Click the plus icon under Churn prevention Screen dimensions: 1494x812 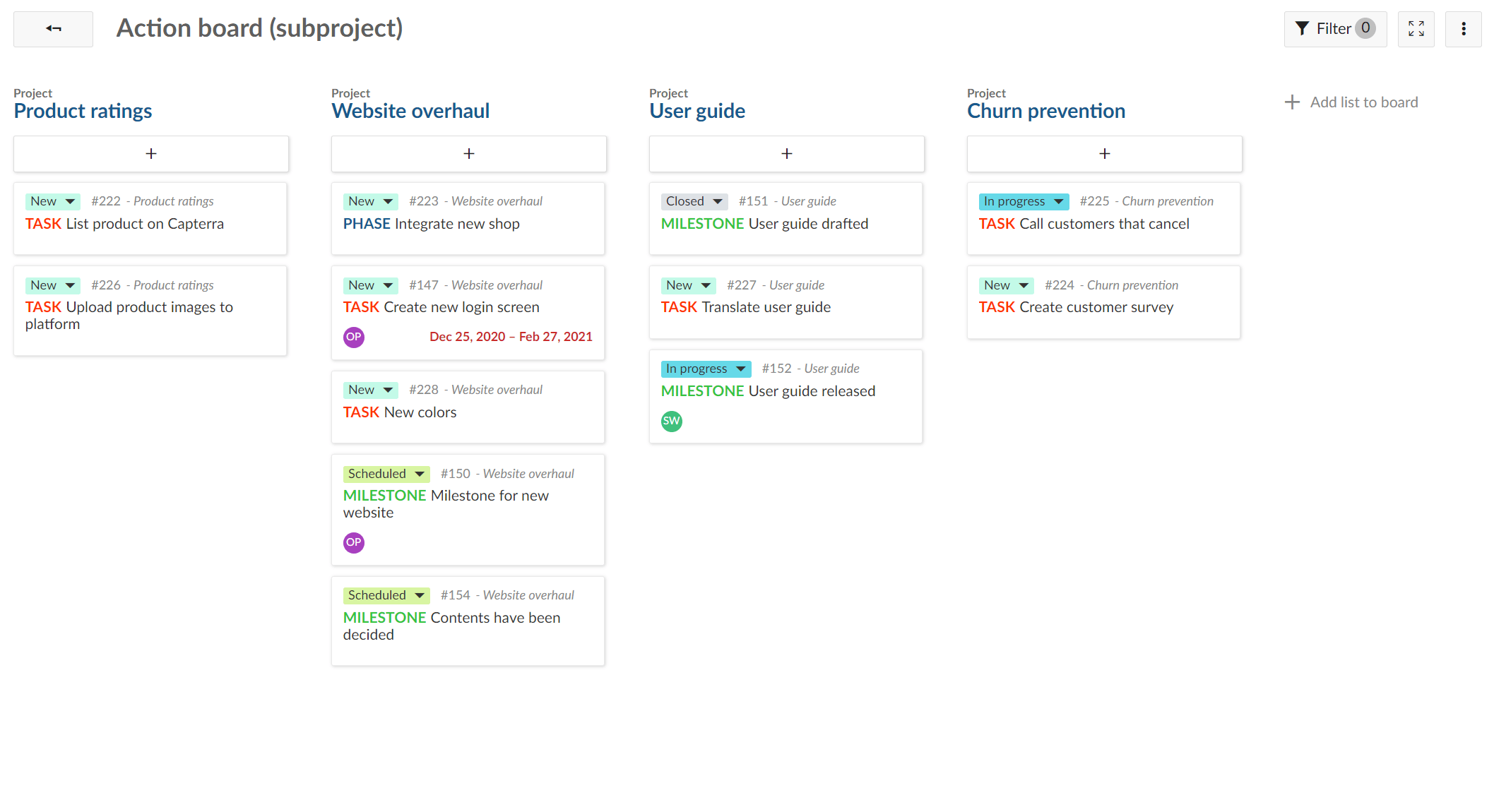point(1104,153)
